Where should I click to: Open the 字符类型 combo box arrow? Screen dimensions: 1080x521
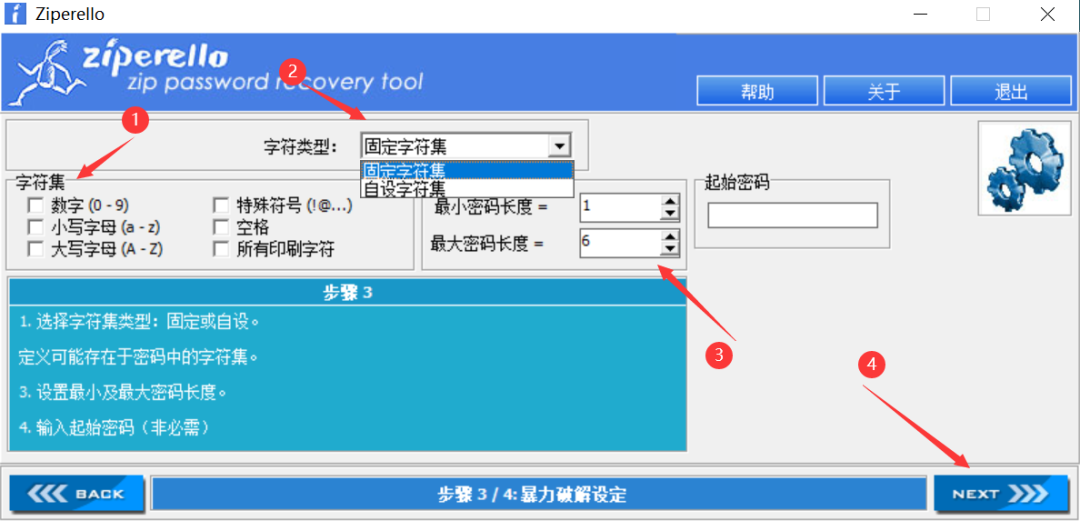tap(559, 146)
